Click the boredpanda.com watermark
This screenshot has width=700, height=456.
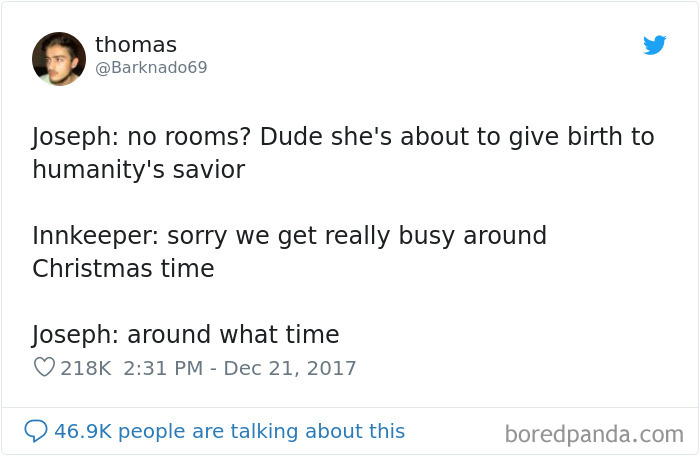(x=594, y=434)
